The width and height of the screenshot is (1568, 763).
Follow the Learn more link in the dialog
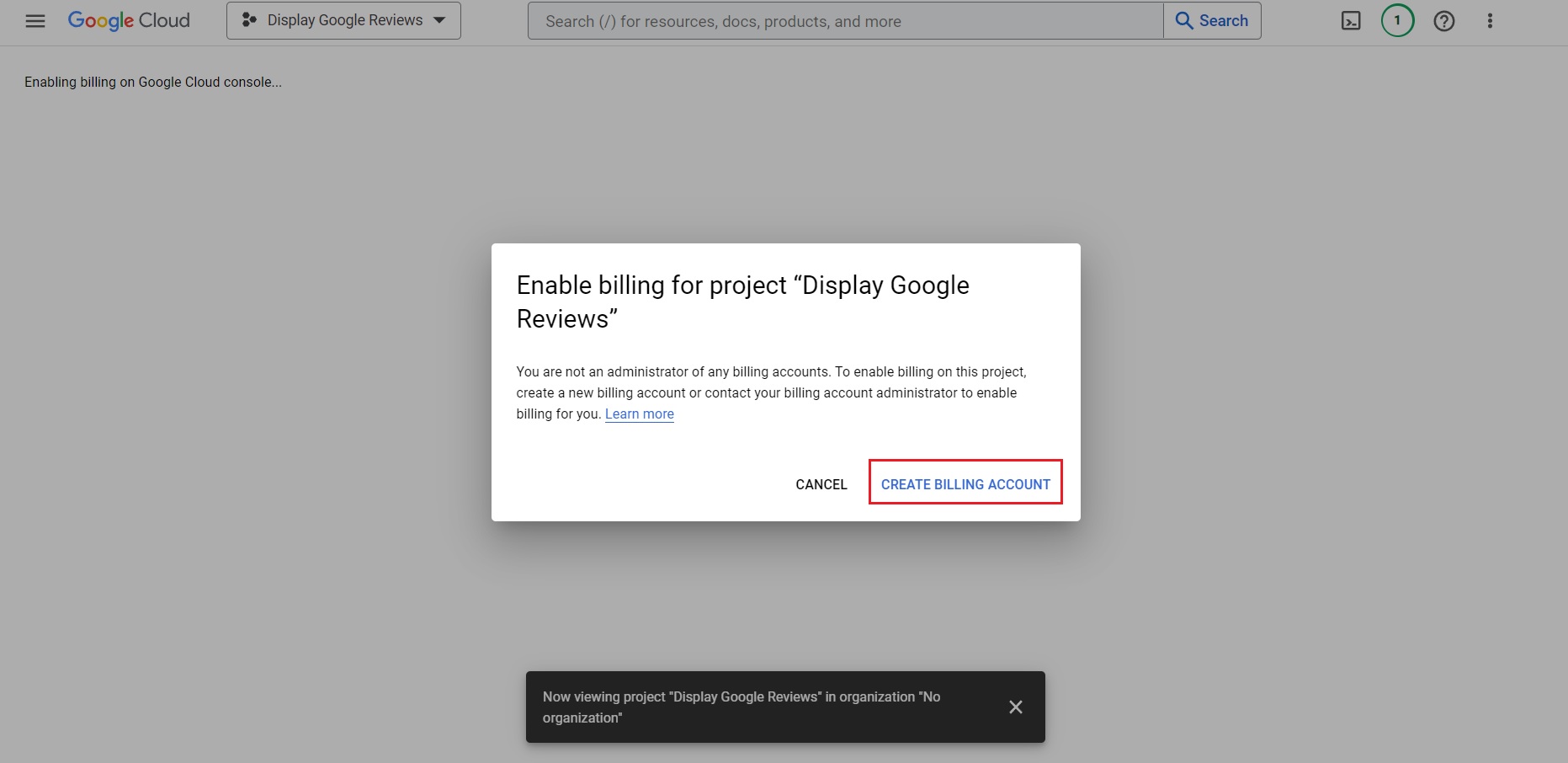[640, 414]
